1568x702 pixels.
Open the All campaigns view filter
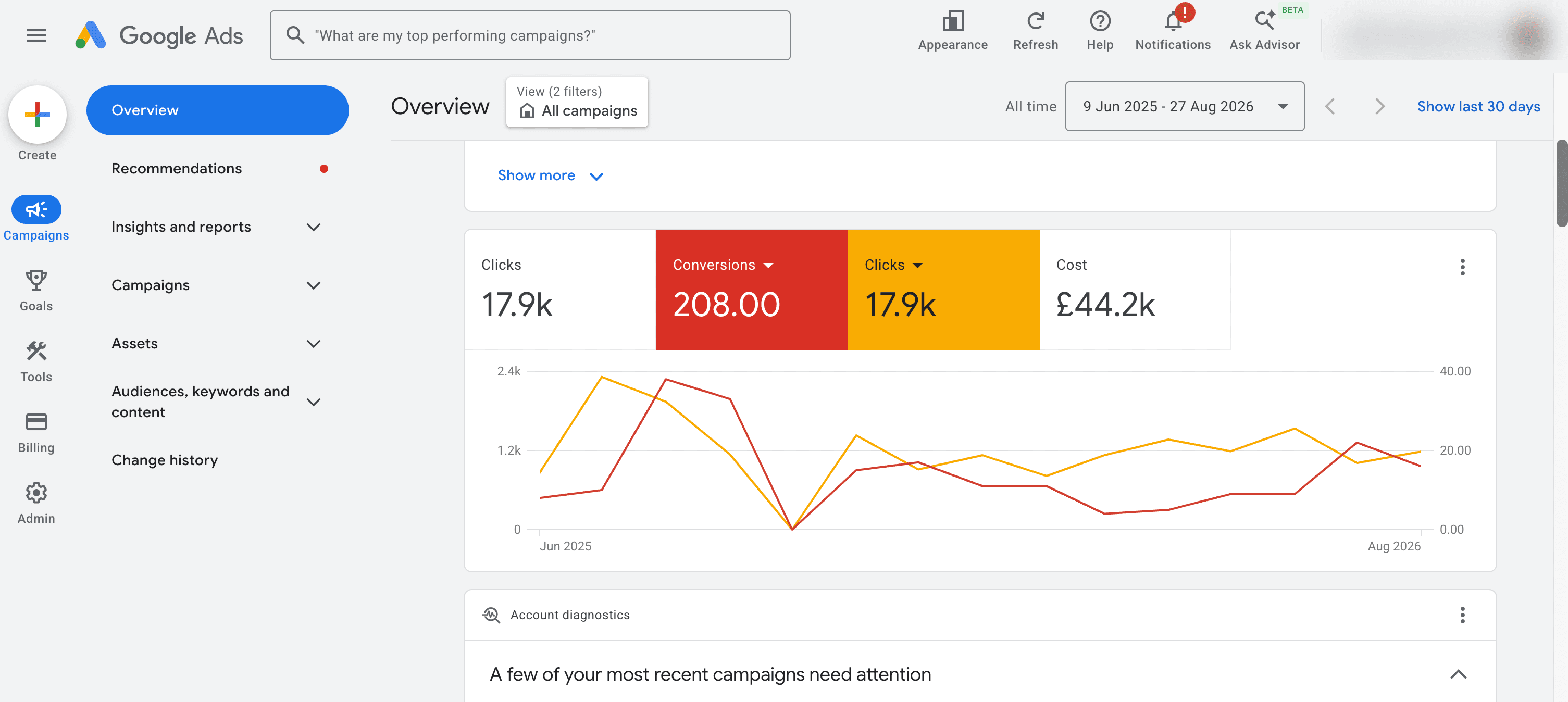coord(577,102)
